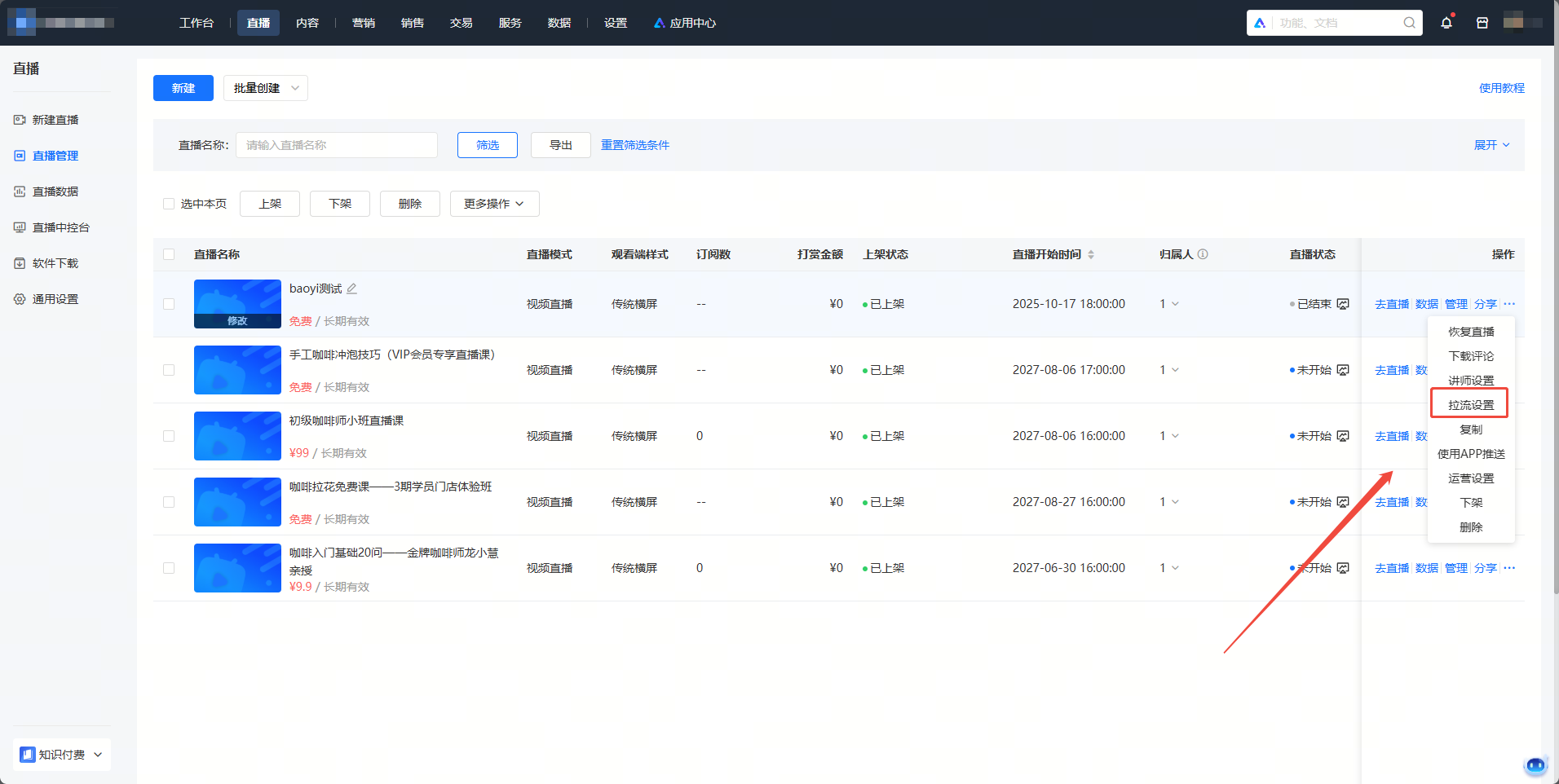Screen dimensions: 1559x784
Task: Open the 营销 tab in top navigation
Action: 364,23
